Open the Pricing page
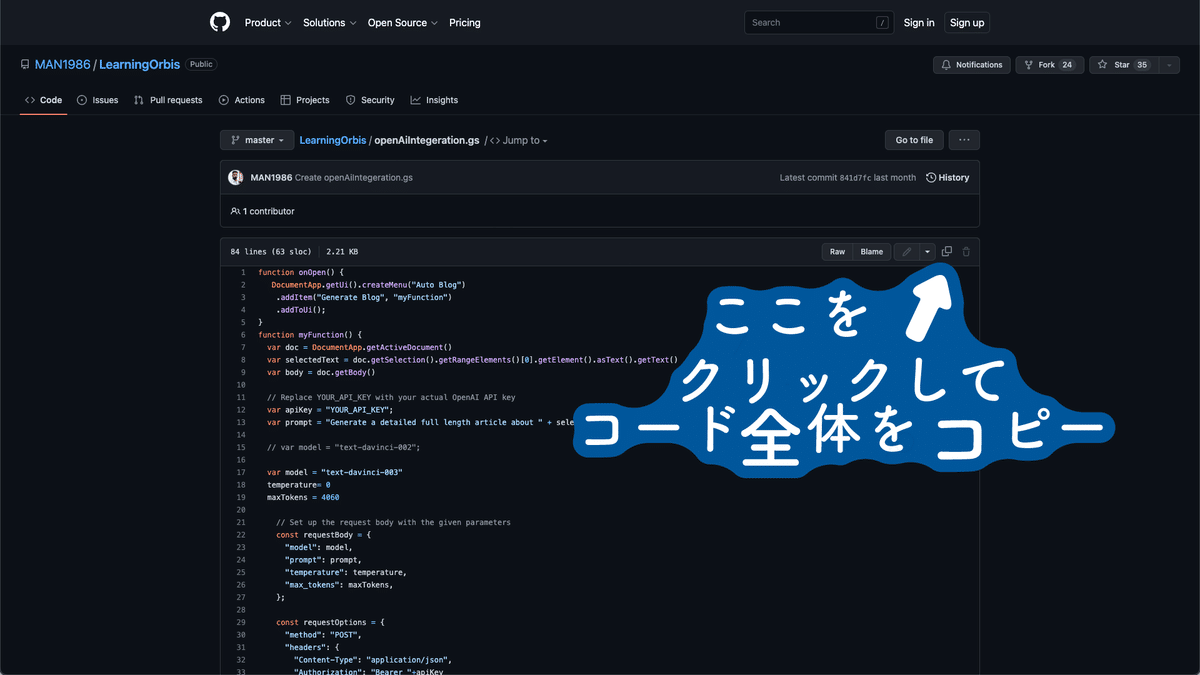Screen dimensions: 1200x675 coord(464,22)
